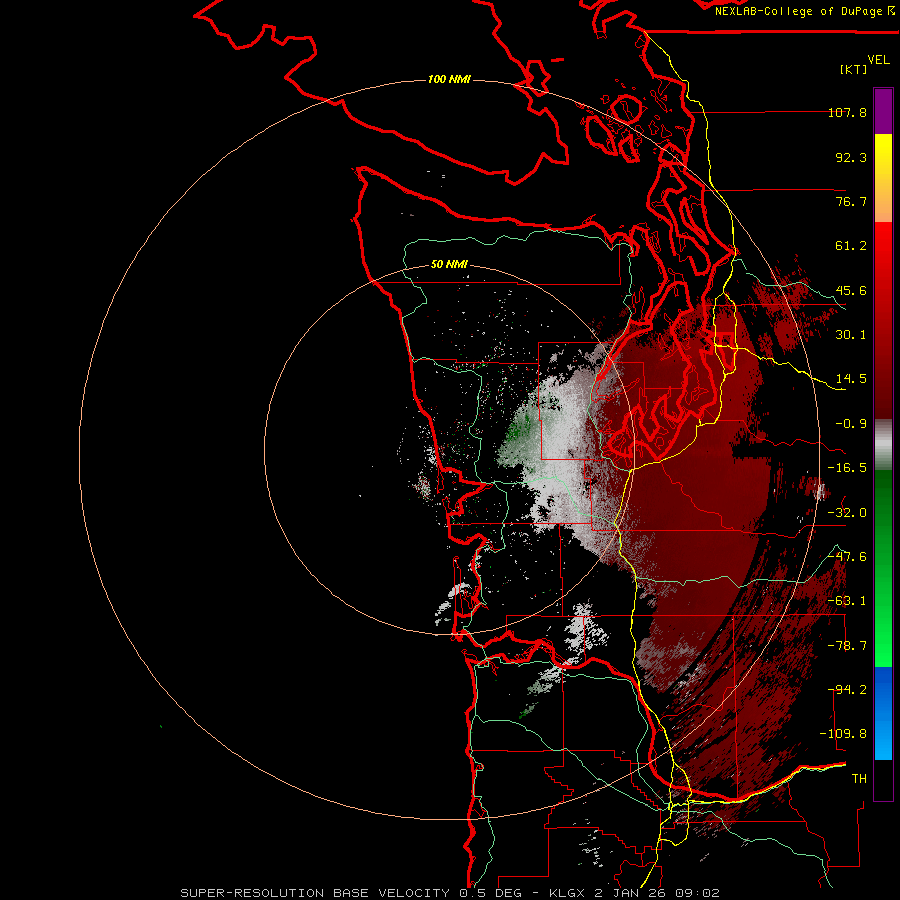The height and width of the screenshot is (900, 900).
Task: Click the gray near-zero segment of the color bar
Action: click(x=883, y=444)
